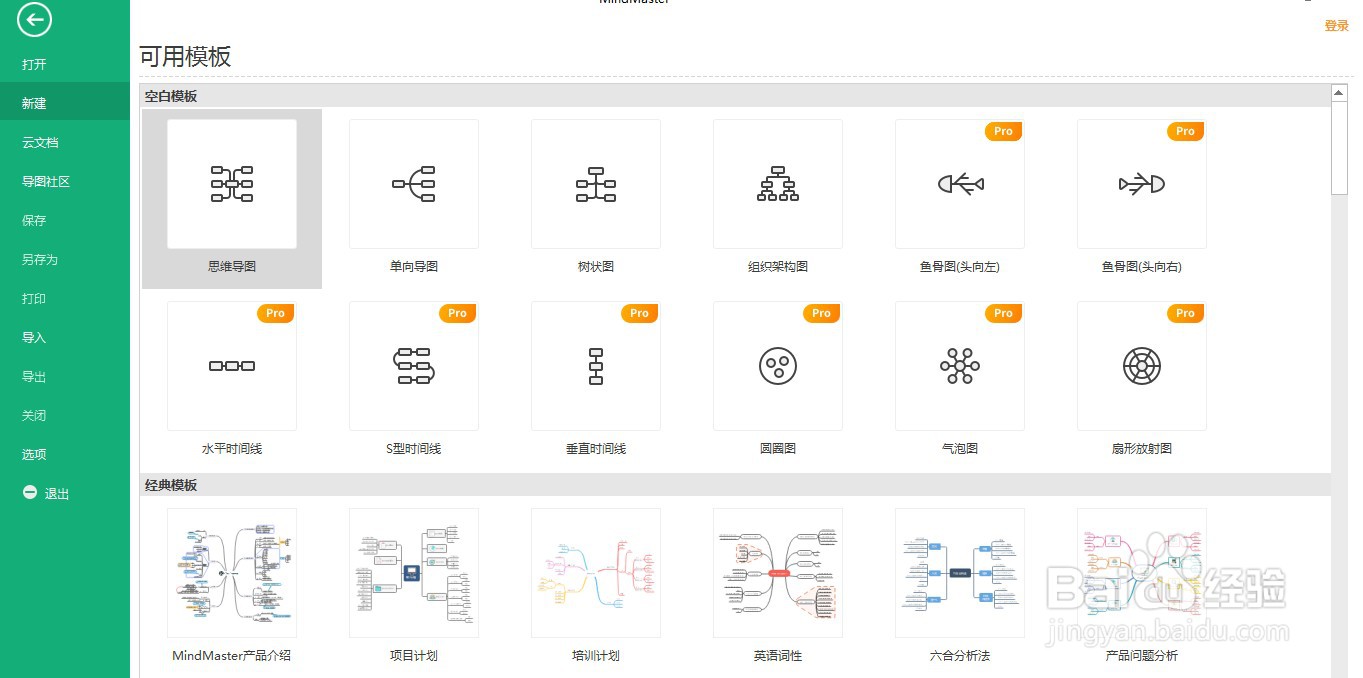Choose the 鱼骨图(头向左) Pro template
This screenshot has width=1363, height=678.
pos(959,183)
